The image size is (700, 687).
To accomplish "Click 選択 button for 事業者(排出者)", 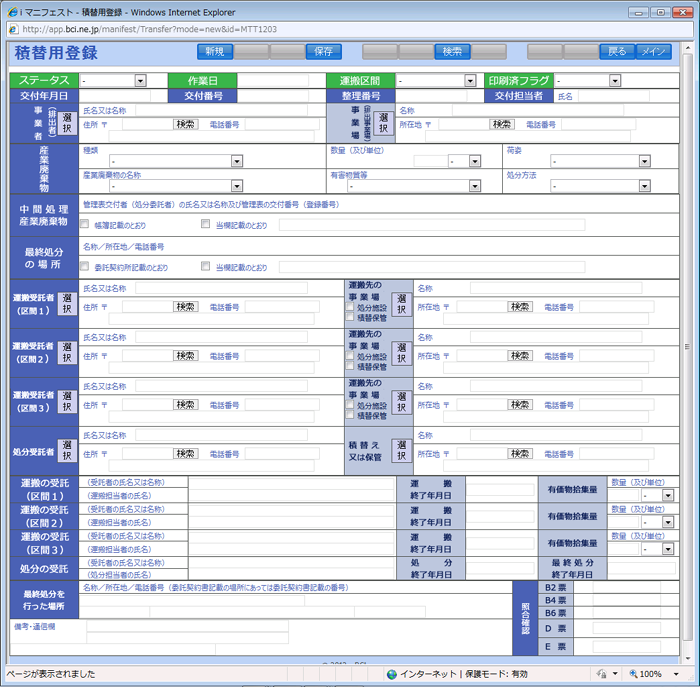I will 67,123.
